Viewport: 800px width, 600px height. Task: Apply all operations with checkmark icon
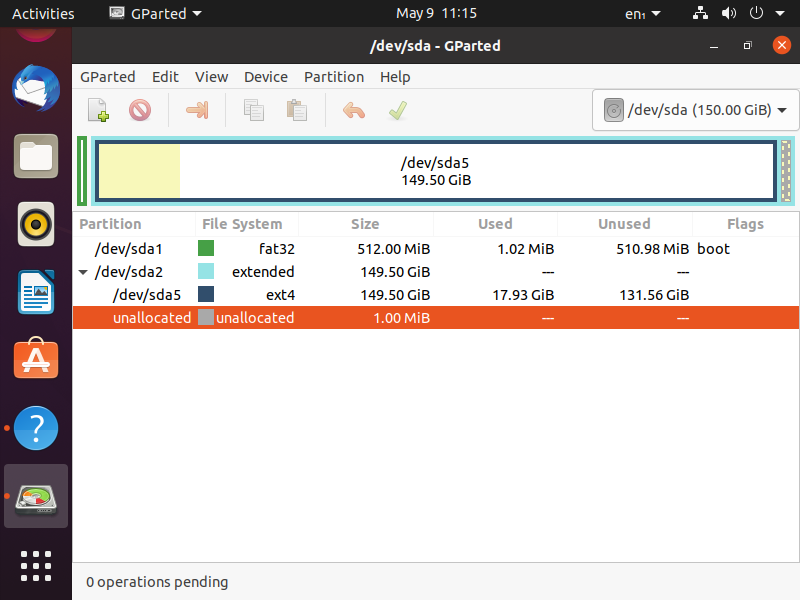(x=397, y=110)
